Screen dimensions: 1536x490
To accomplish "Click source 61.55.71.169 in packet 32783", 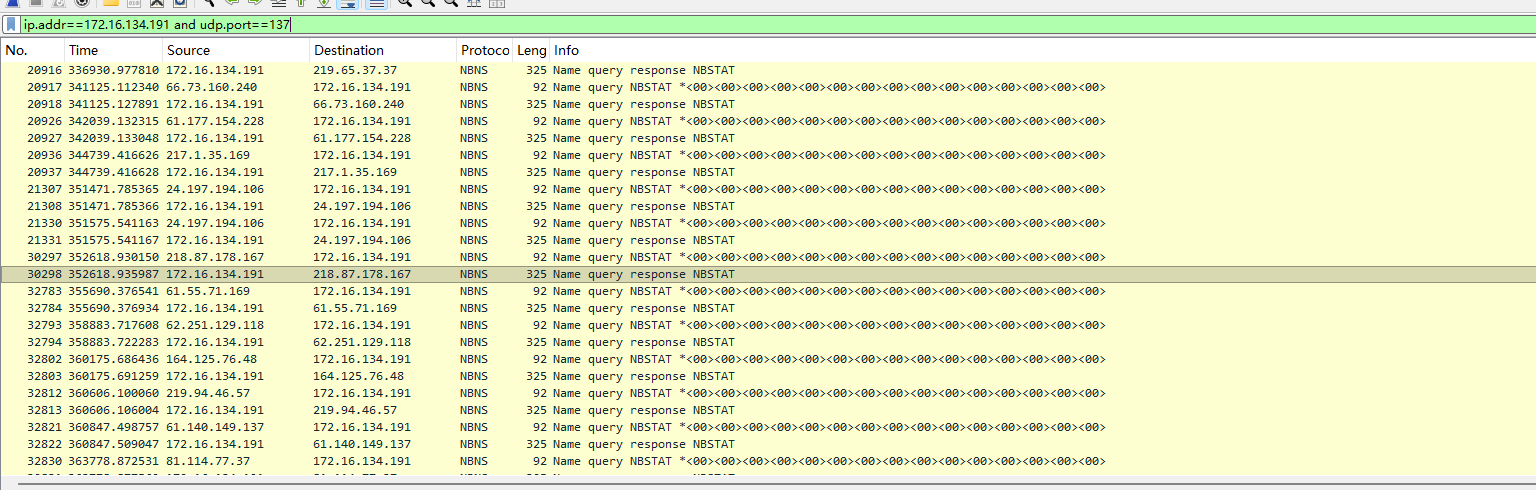I will [208, 291].
